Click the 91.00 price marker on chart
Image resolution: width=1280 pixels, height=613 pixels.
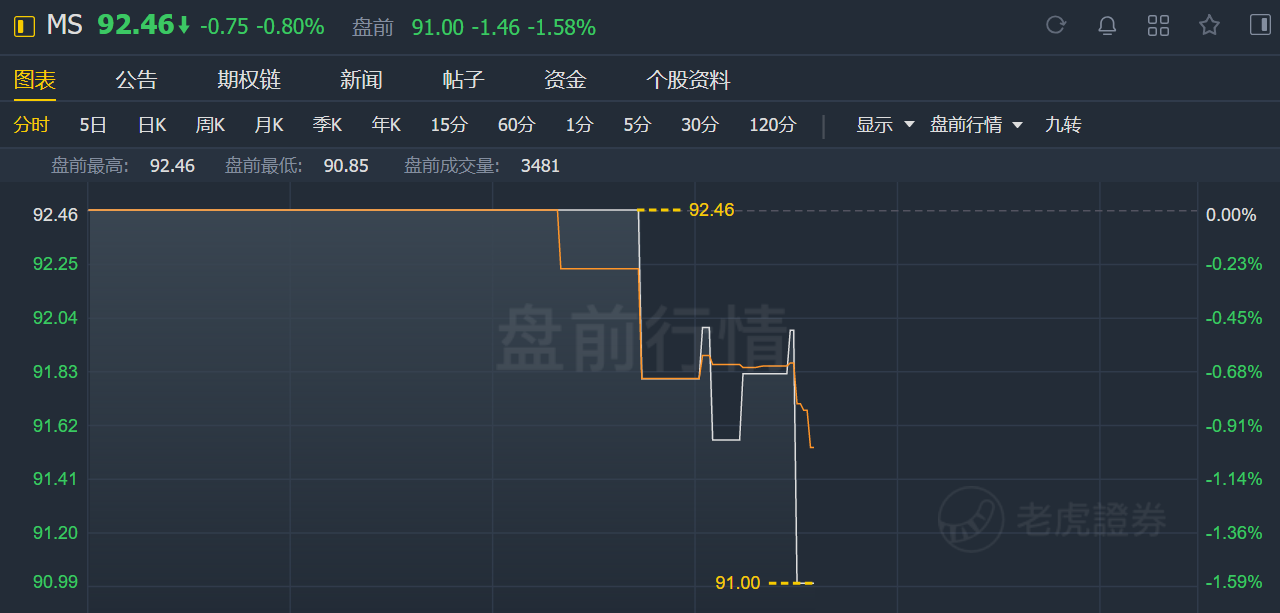coord(738,582)
